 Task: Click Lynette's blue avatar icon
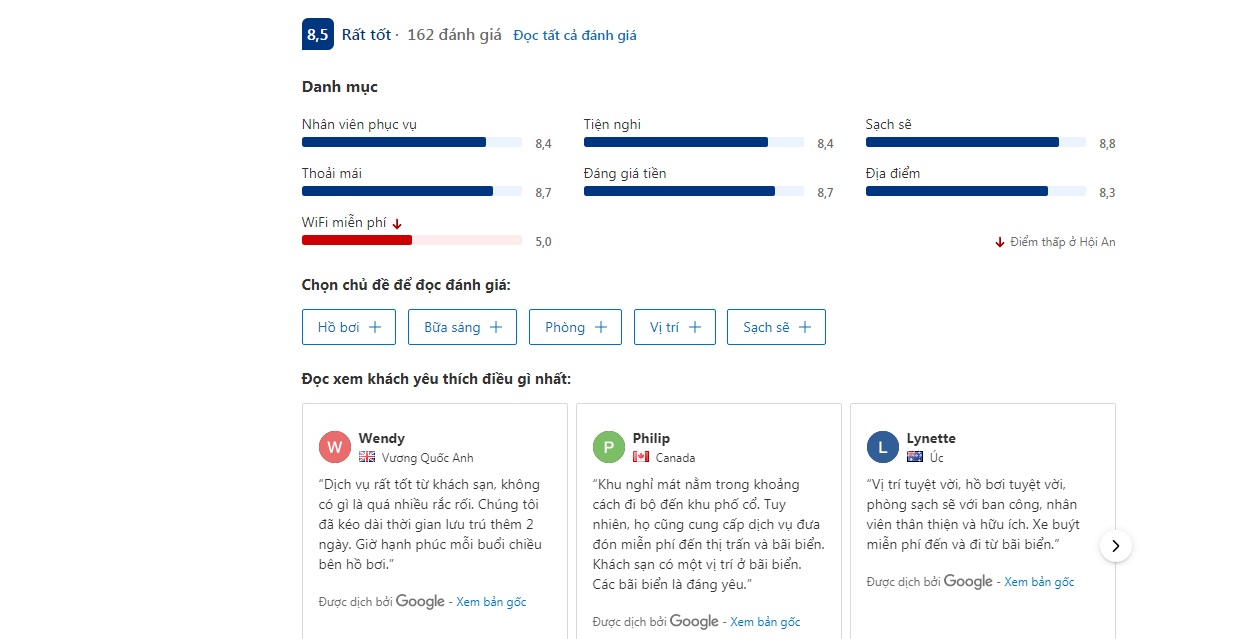[x=883, y=447]
